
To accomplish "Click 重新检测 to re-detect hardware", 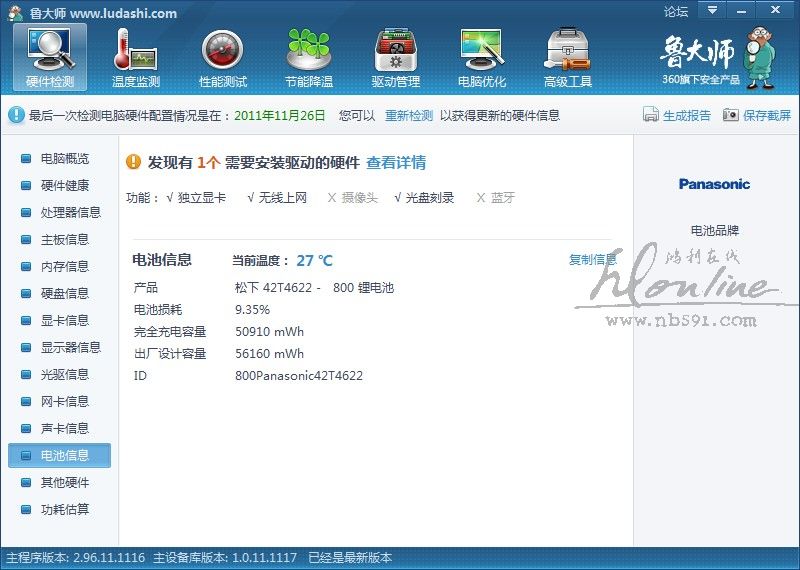I will 409,116.
